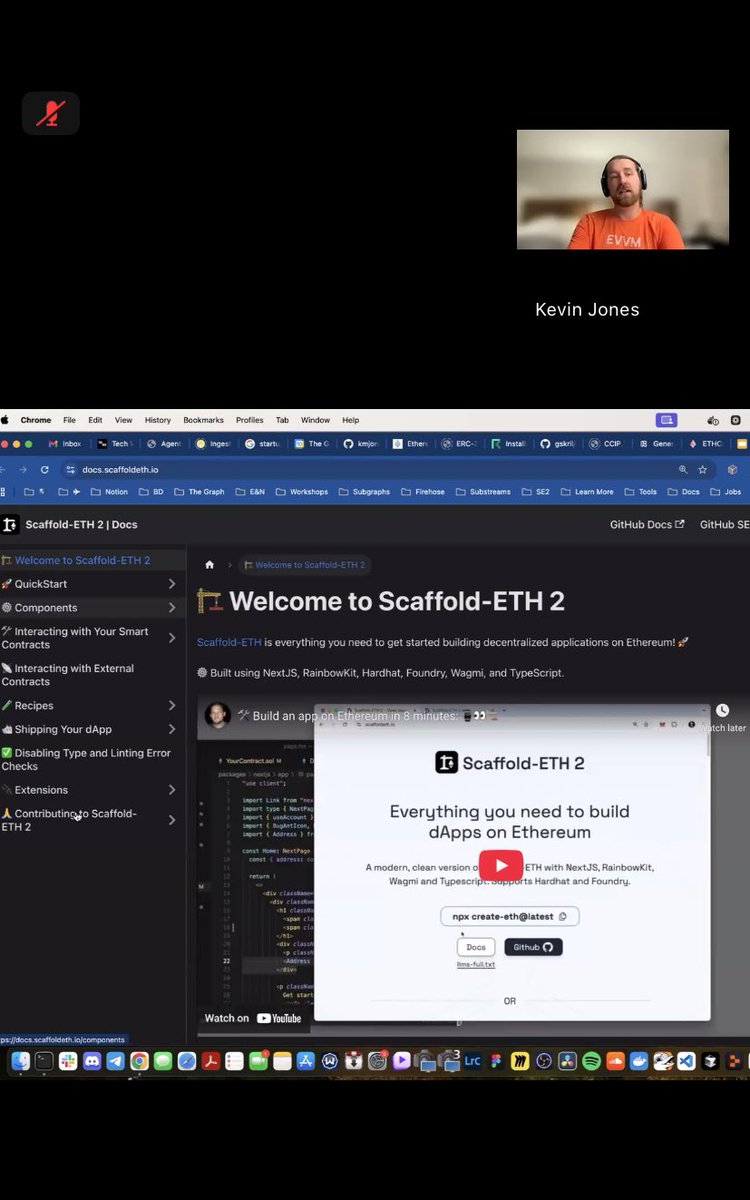This screenshot has height=1200, width=750.
Task: Open the Substreams bookmark folder
Action: (483, 492)
